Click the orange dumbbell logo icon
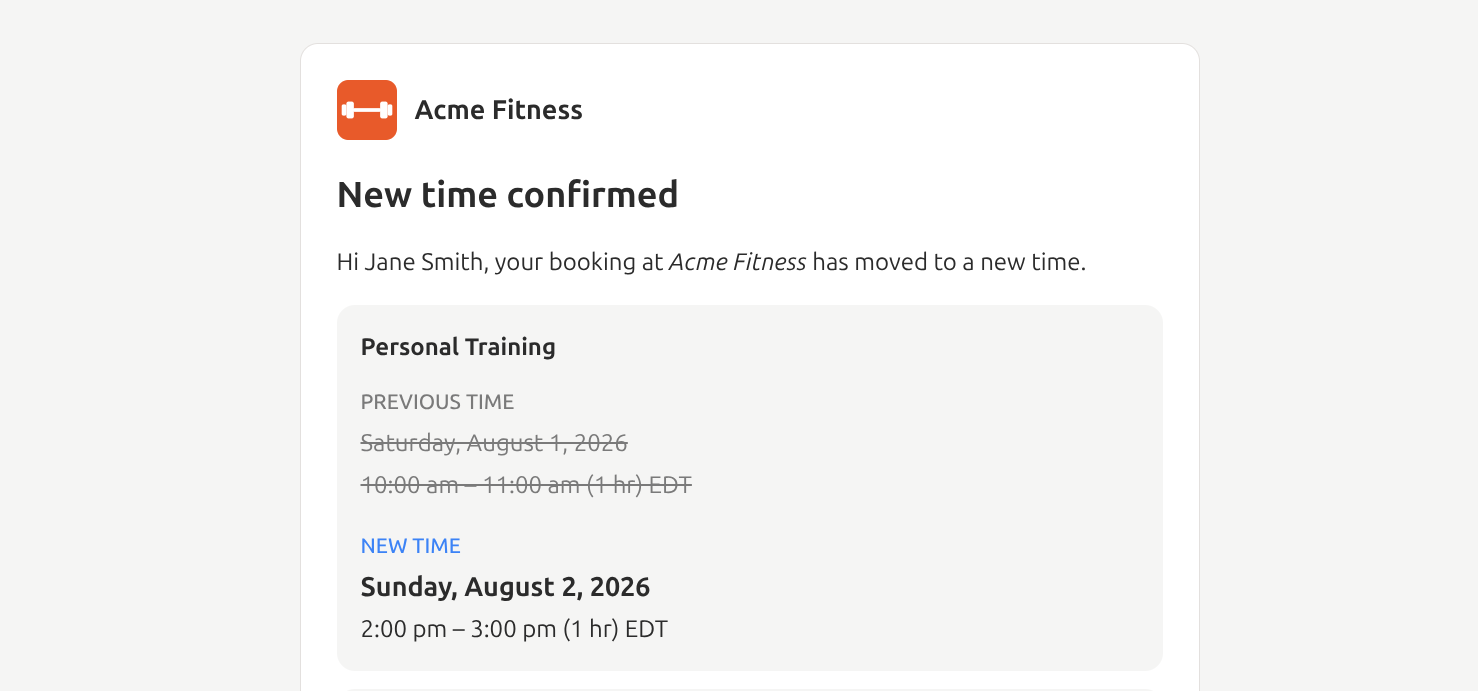The height and width of the screenshot is (691, 1478). point(367,110)
